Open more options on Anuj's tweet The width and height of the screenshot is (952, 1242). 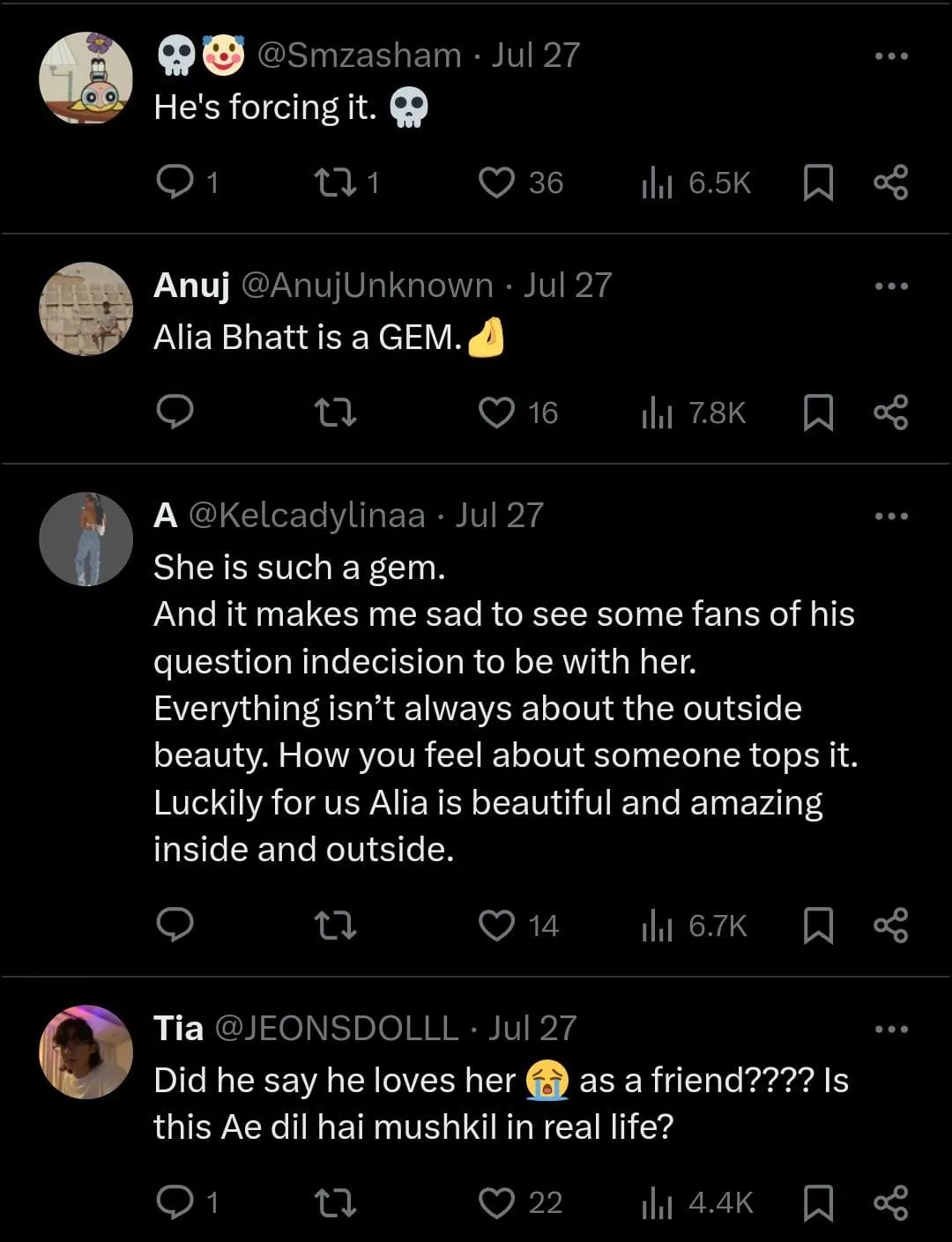[x=890, y=286]
